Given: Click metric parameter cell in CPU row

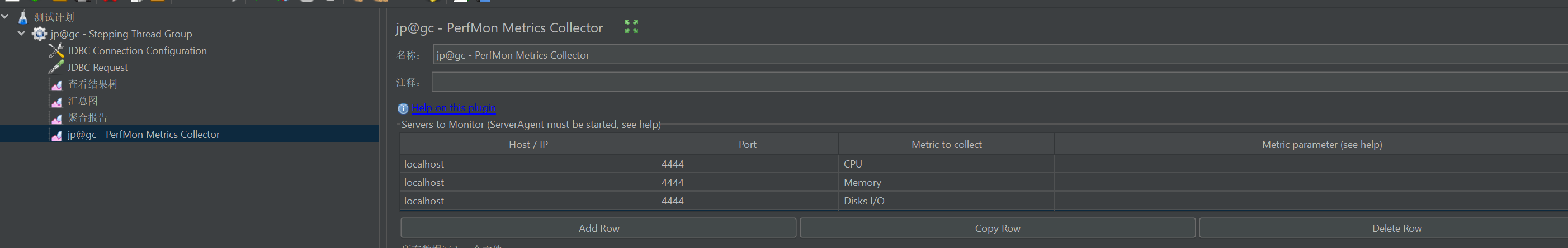Looking at the screenshot, I should [1311, 164].
